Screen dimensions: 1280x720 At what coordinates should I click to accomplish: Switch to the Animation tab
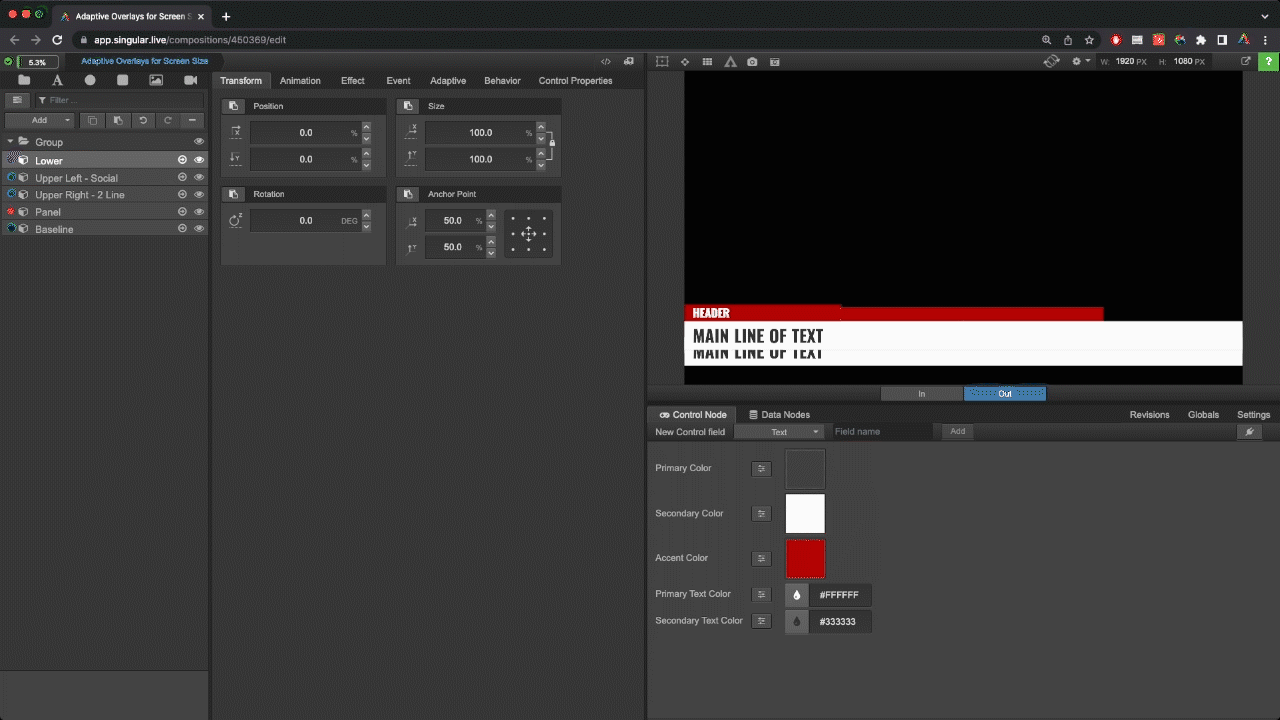[x=300, y=81]
